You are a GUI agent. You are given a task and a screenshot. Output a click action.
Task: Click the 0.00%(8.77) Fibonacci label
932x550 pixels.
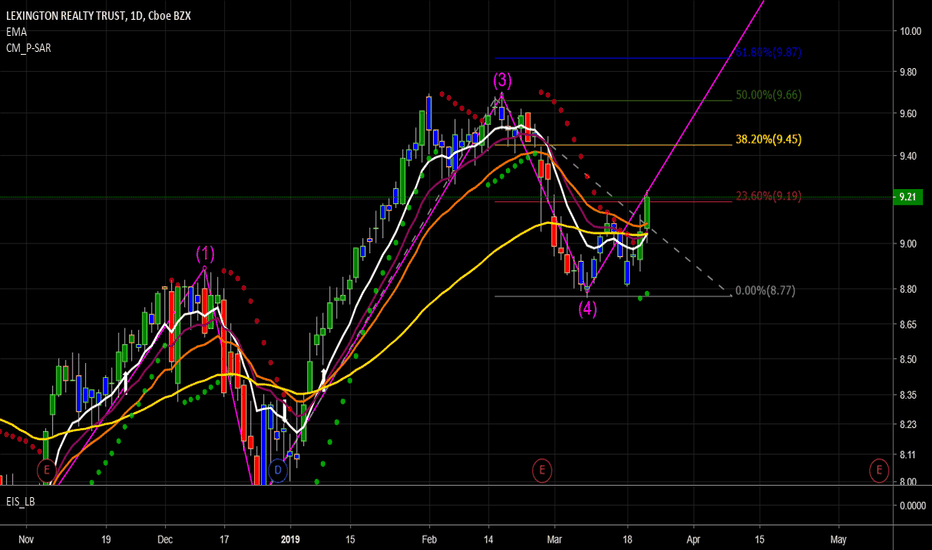click(x=765, y=291)
